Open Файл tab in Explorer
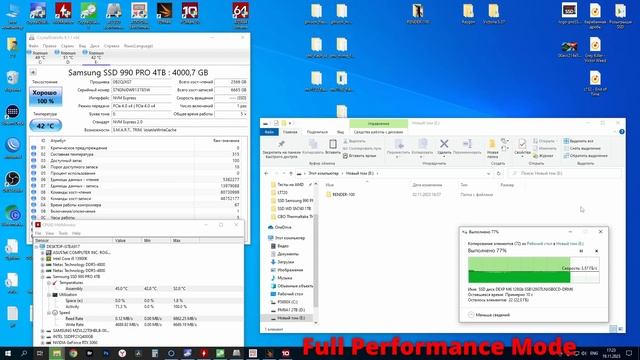Viewport: 640px width, 360px height. pyautogui.click(x=269, y=132)
